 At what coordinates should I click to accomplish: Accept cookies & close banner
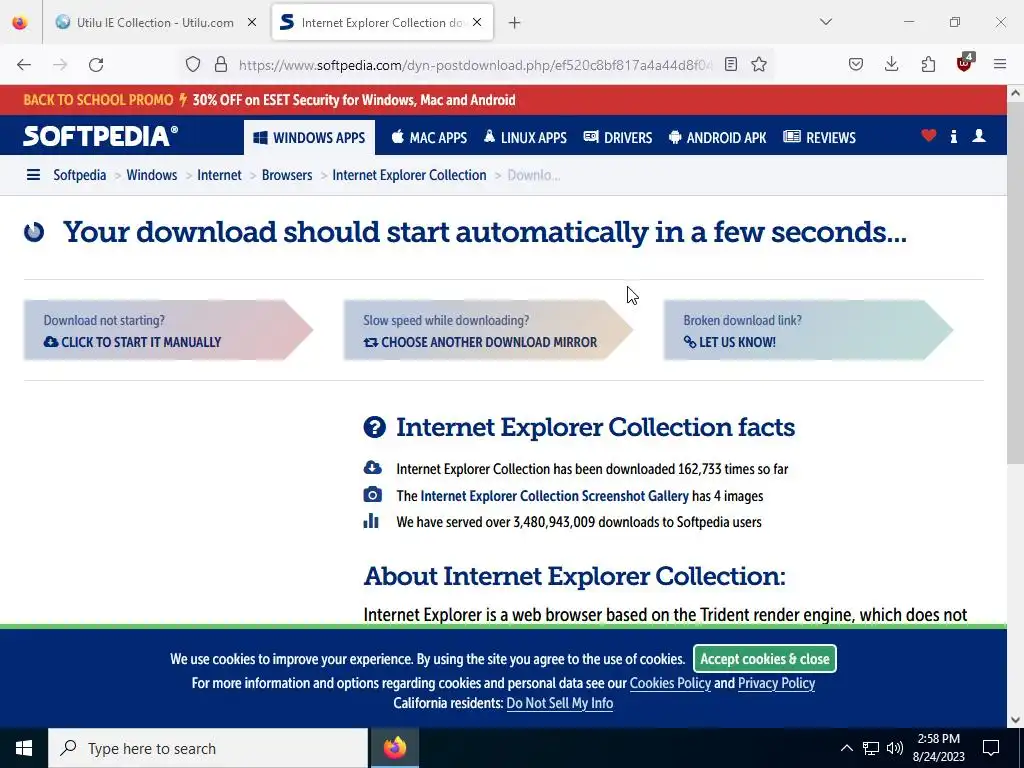[x=765, y=658]
